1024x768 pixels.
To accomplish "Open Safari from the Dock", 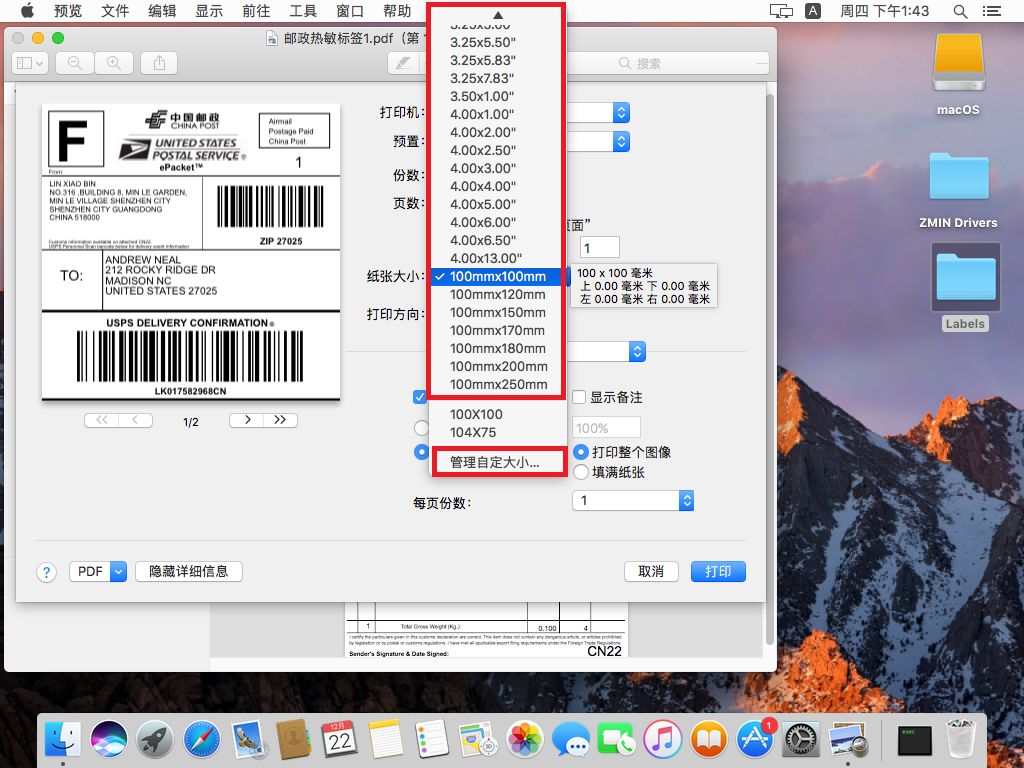I will (201, 739).
